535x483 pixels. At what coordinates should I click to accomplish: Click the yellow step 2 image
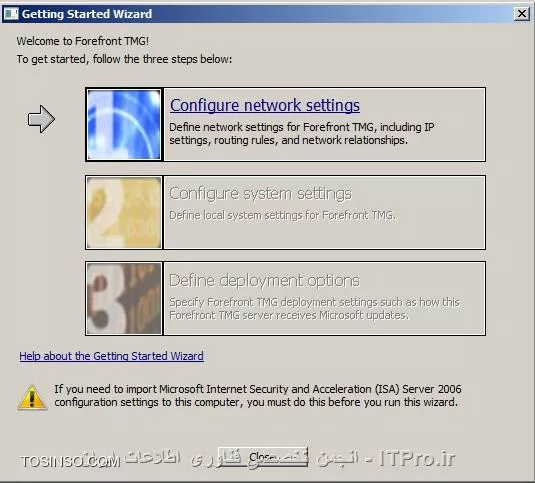tap(124, 213)
